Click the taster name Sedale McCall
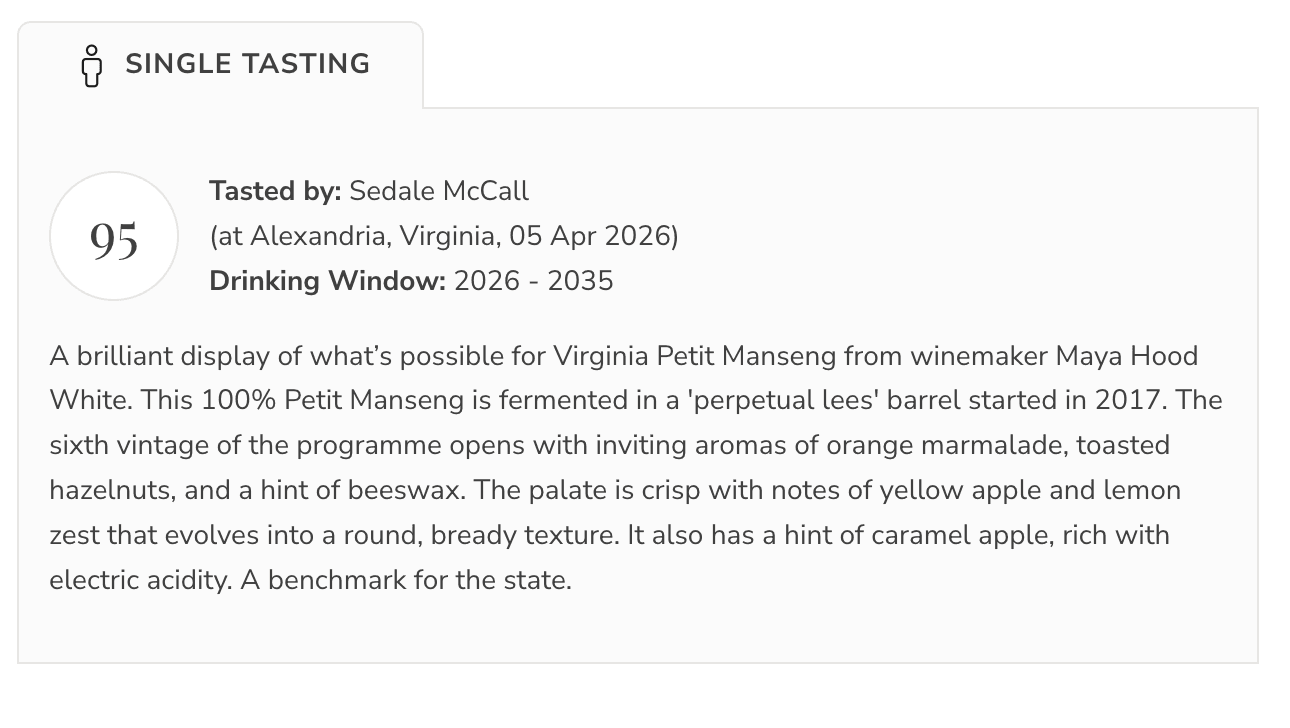 [x=439, y=191]
